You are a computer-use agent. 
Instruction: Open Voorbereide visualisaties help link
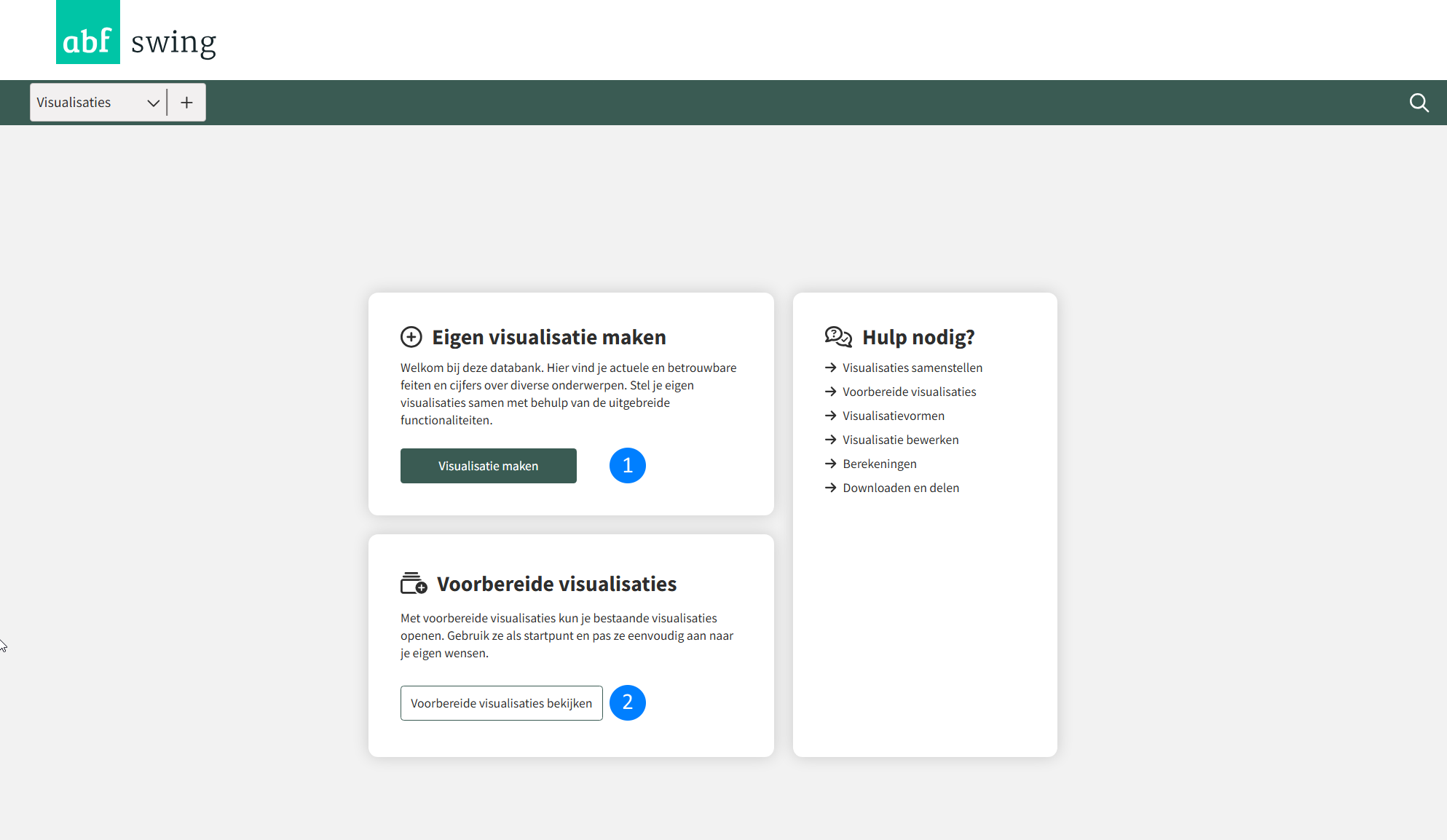[909, 392]
